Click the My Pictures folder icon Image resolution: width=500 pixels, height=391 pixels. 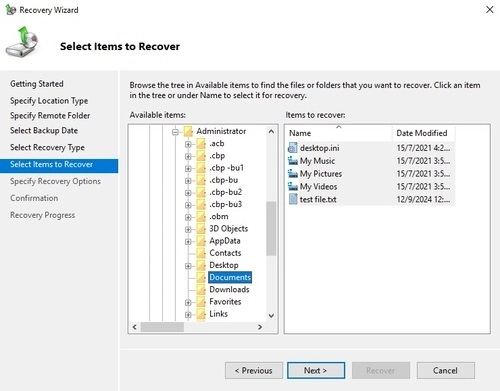293,174
